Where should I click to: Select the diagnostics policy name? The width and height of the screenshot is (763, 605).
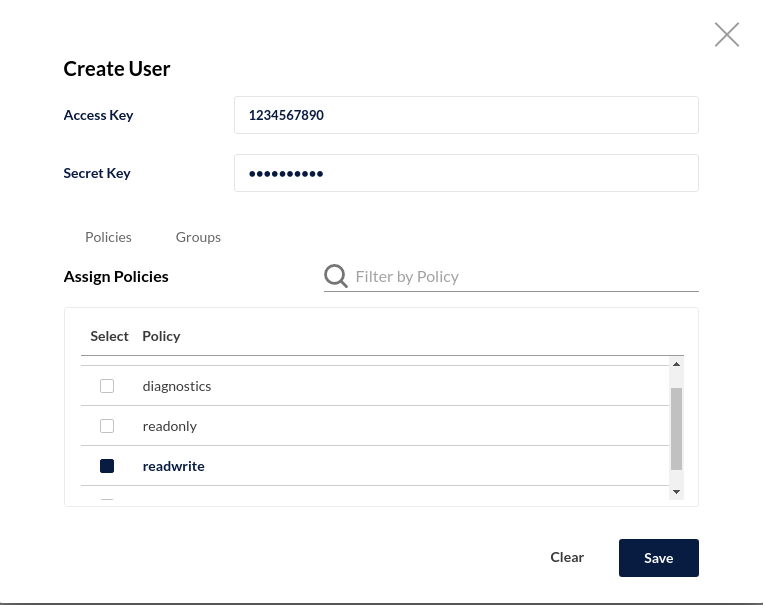pyautogui.click(x=177, y=386)
